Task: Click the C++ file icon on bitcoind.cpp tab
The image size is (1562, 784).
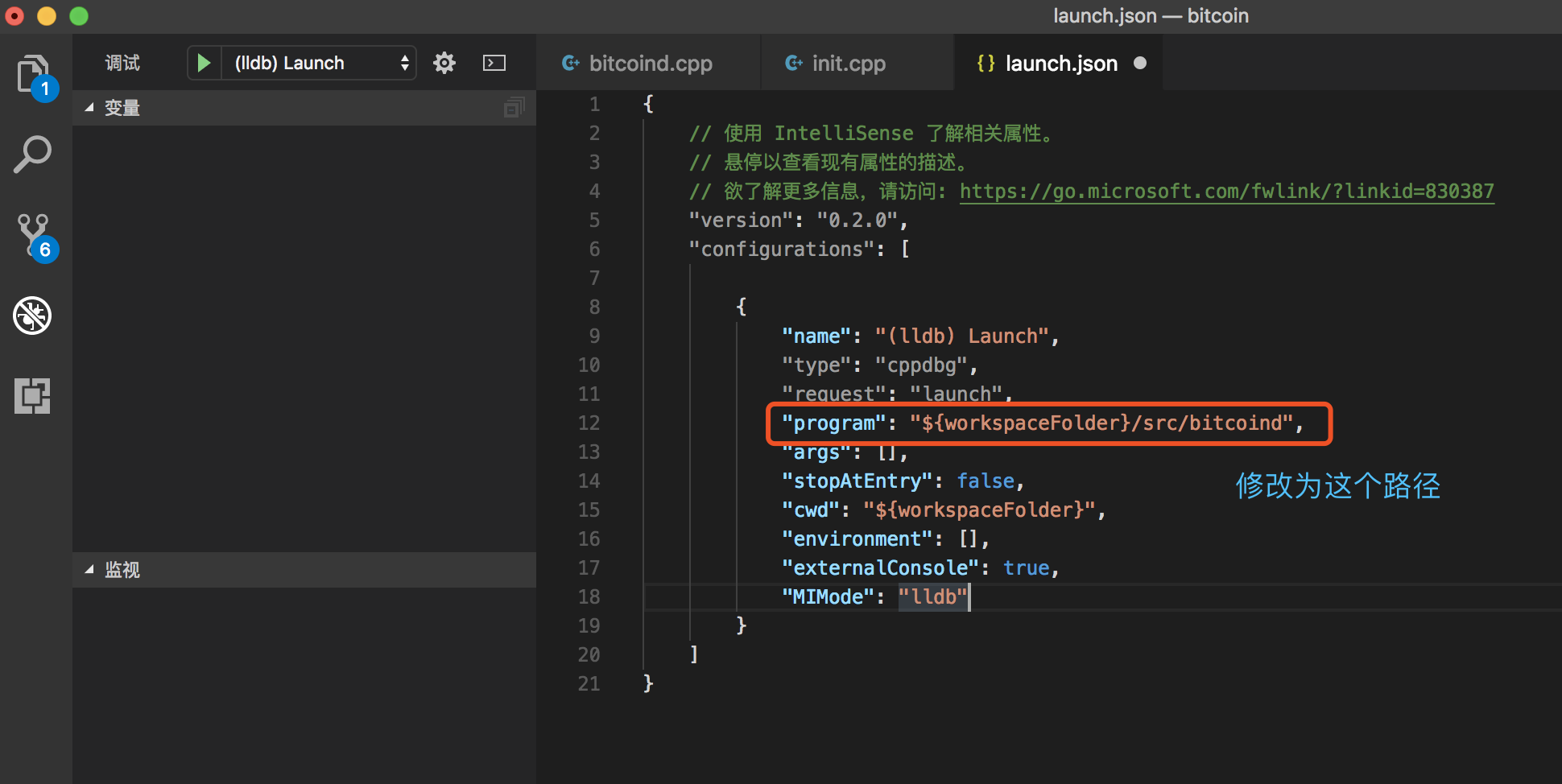Action: 571,63
